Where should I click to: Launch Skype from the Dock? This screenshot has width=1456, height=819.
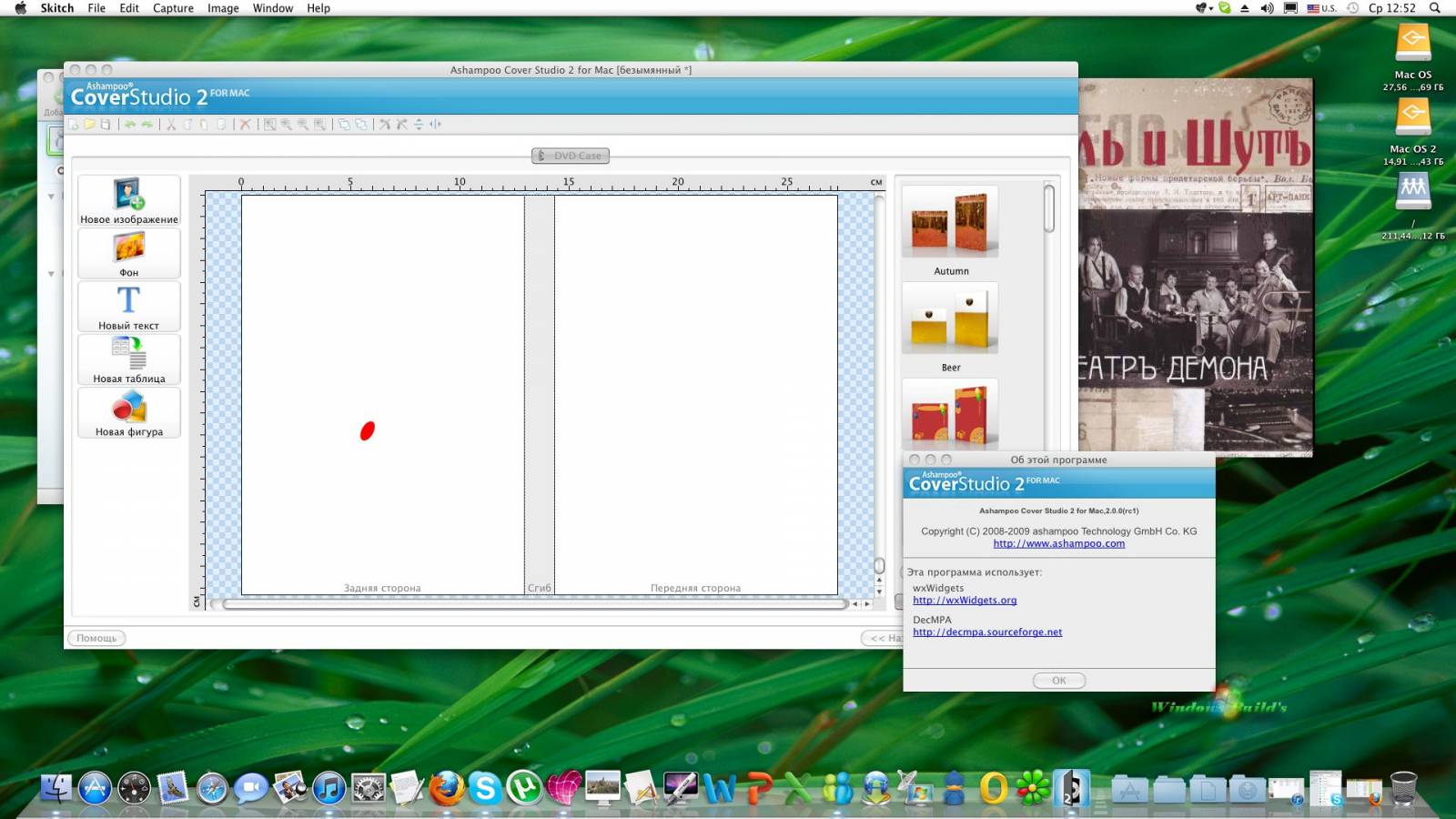485,788
